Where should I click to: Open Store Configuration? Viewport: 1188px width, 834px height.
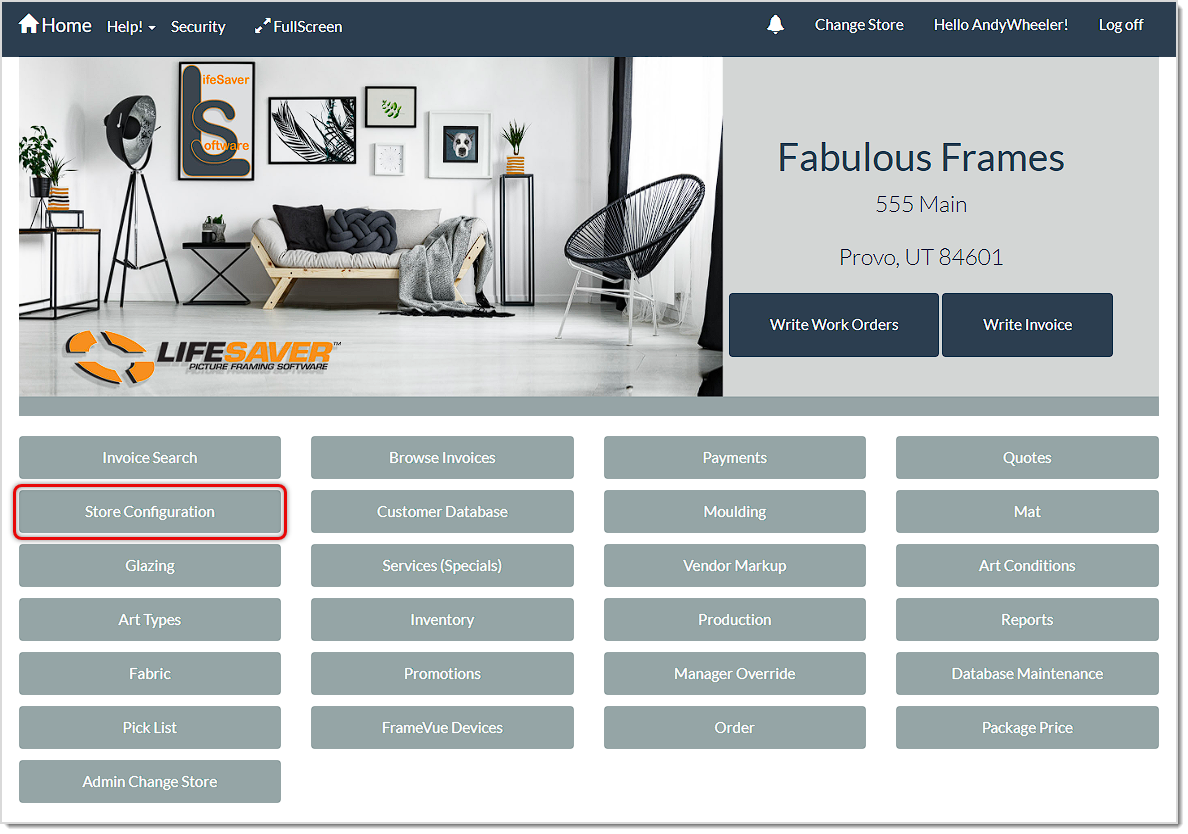[149, 511]
